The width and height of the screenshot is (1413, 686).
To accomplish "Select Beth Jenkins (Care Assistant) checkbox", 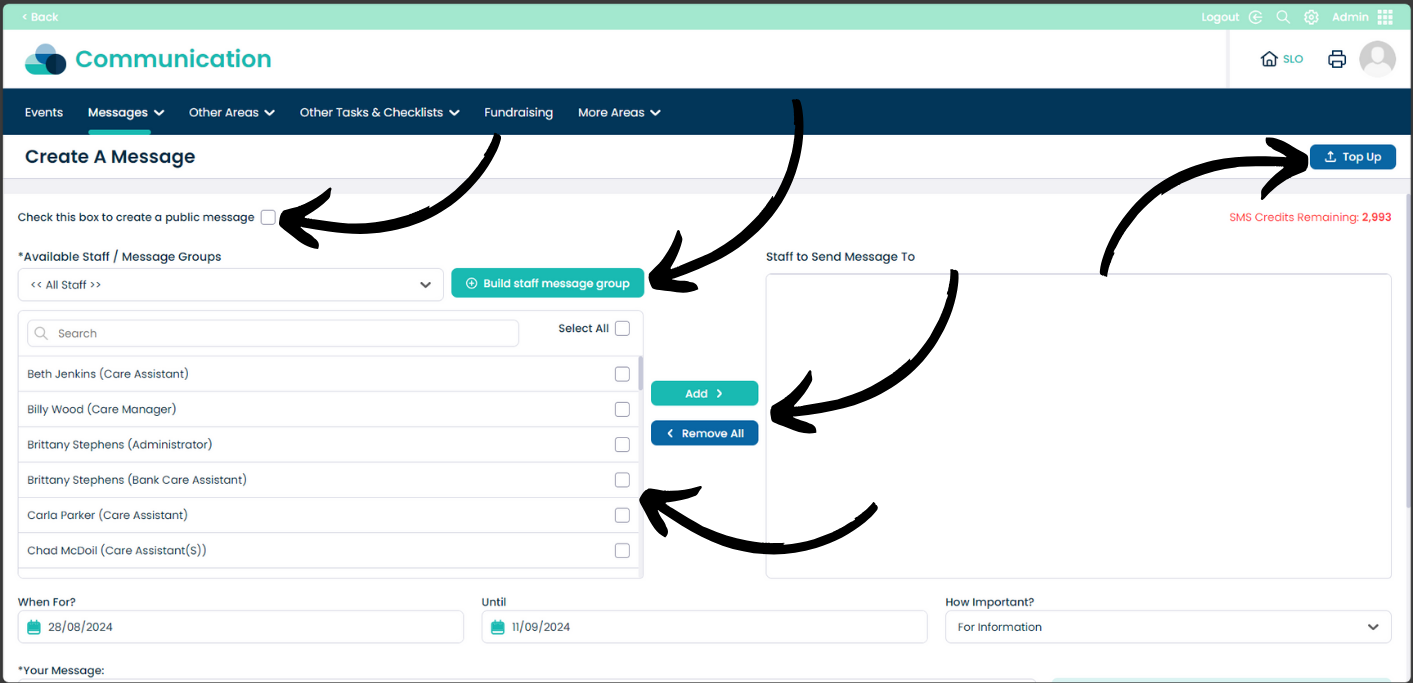I will point(622,374).
